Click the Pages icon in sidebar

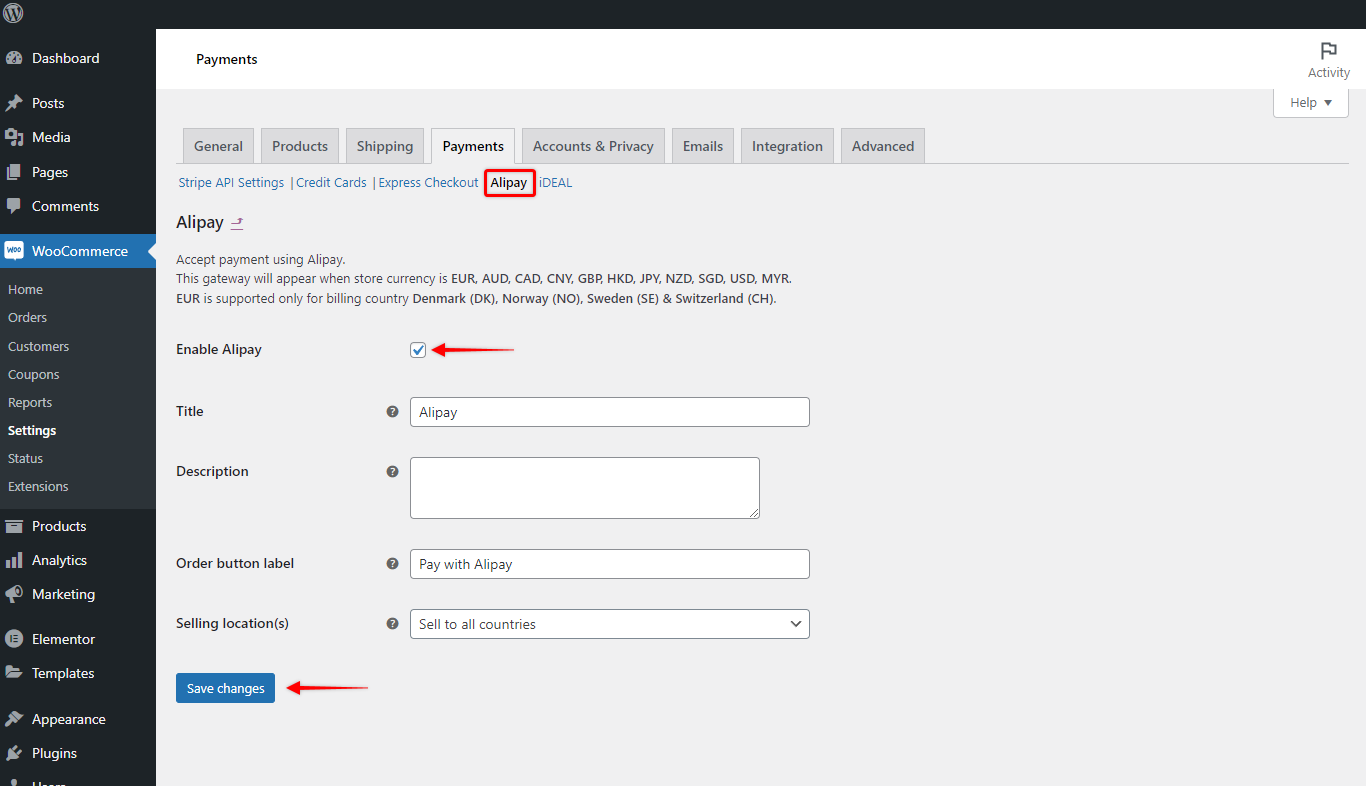coord(14,172)
